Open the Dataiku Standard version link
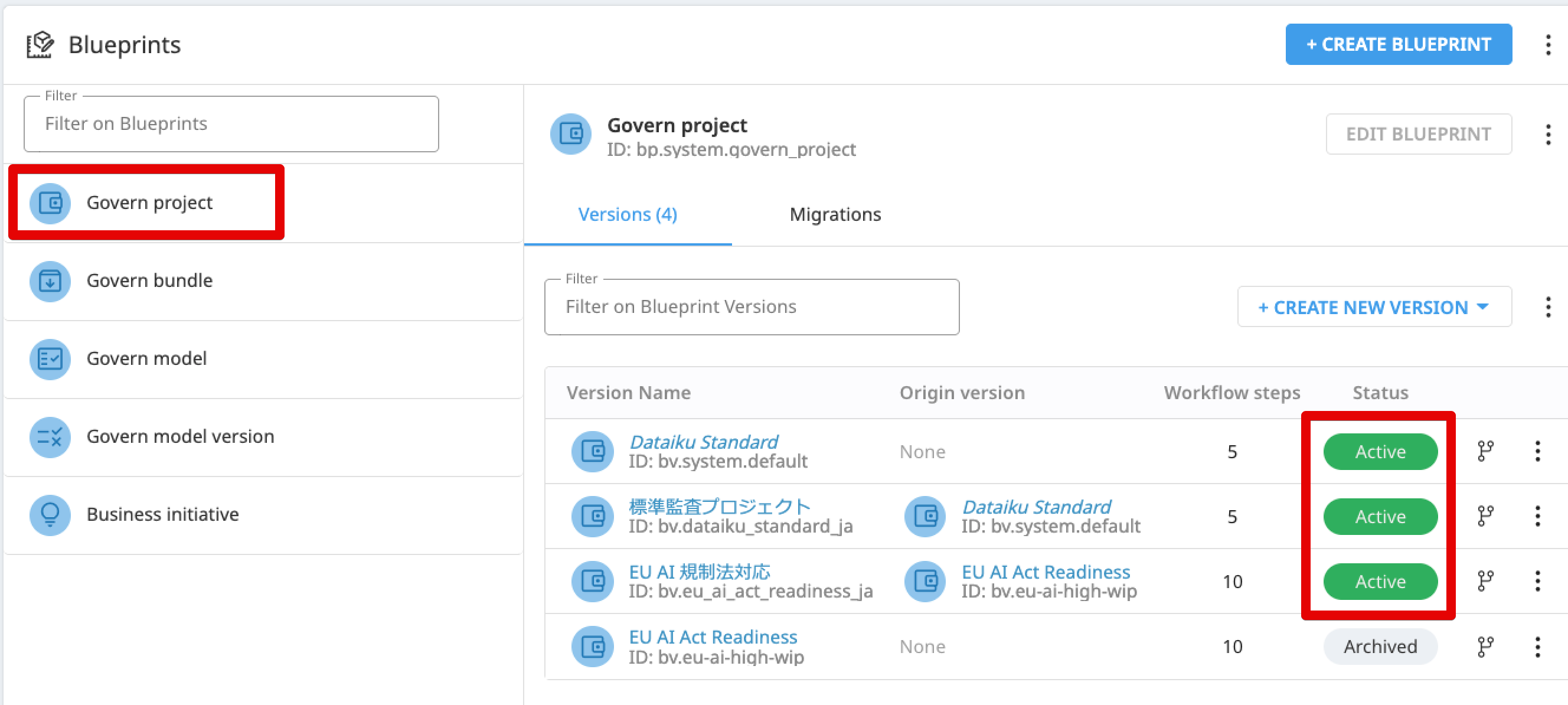Screen dimensions: 1568x705 pyautogui.click(x=703, y=442)
